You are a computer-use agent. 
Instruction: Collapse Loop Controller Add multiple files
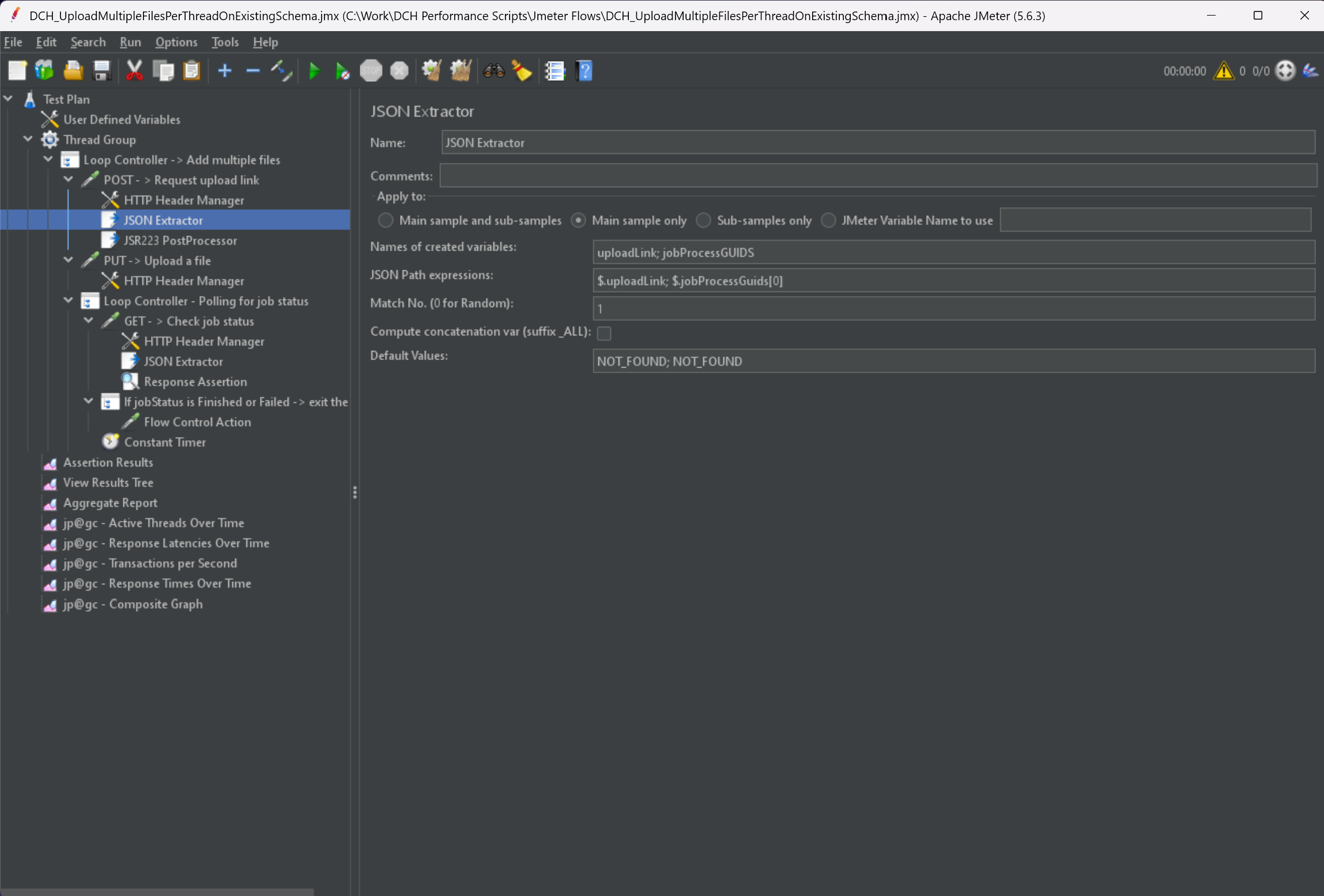pos(48,160)
